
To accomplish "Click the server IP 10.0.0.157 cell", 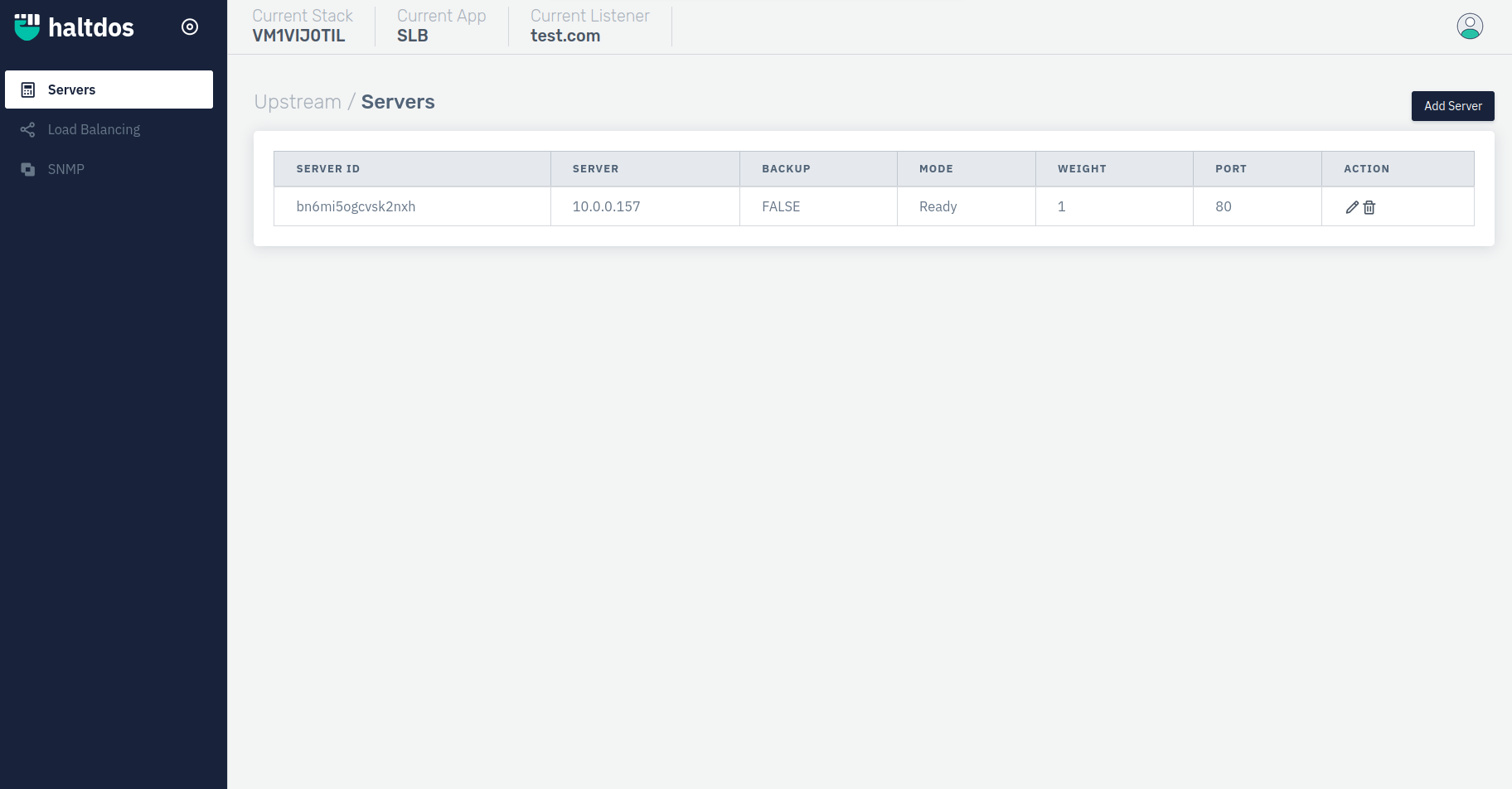I will click(645, 206).
